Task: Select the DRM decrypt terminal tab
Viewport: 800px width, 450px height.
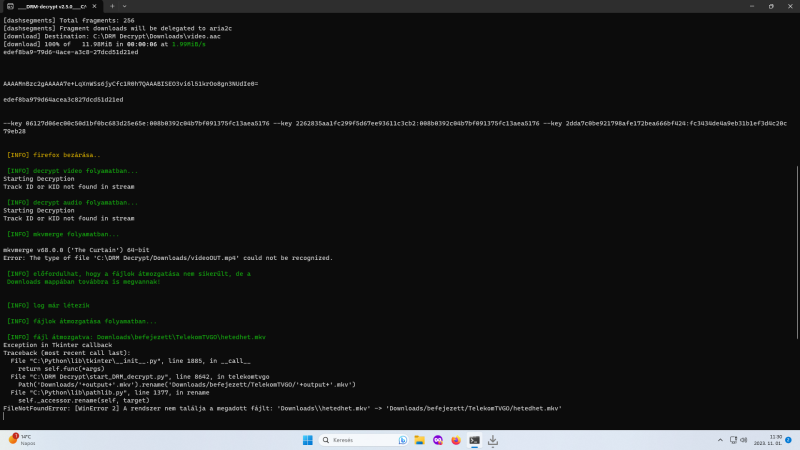Action: [x=52, y=7]
